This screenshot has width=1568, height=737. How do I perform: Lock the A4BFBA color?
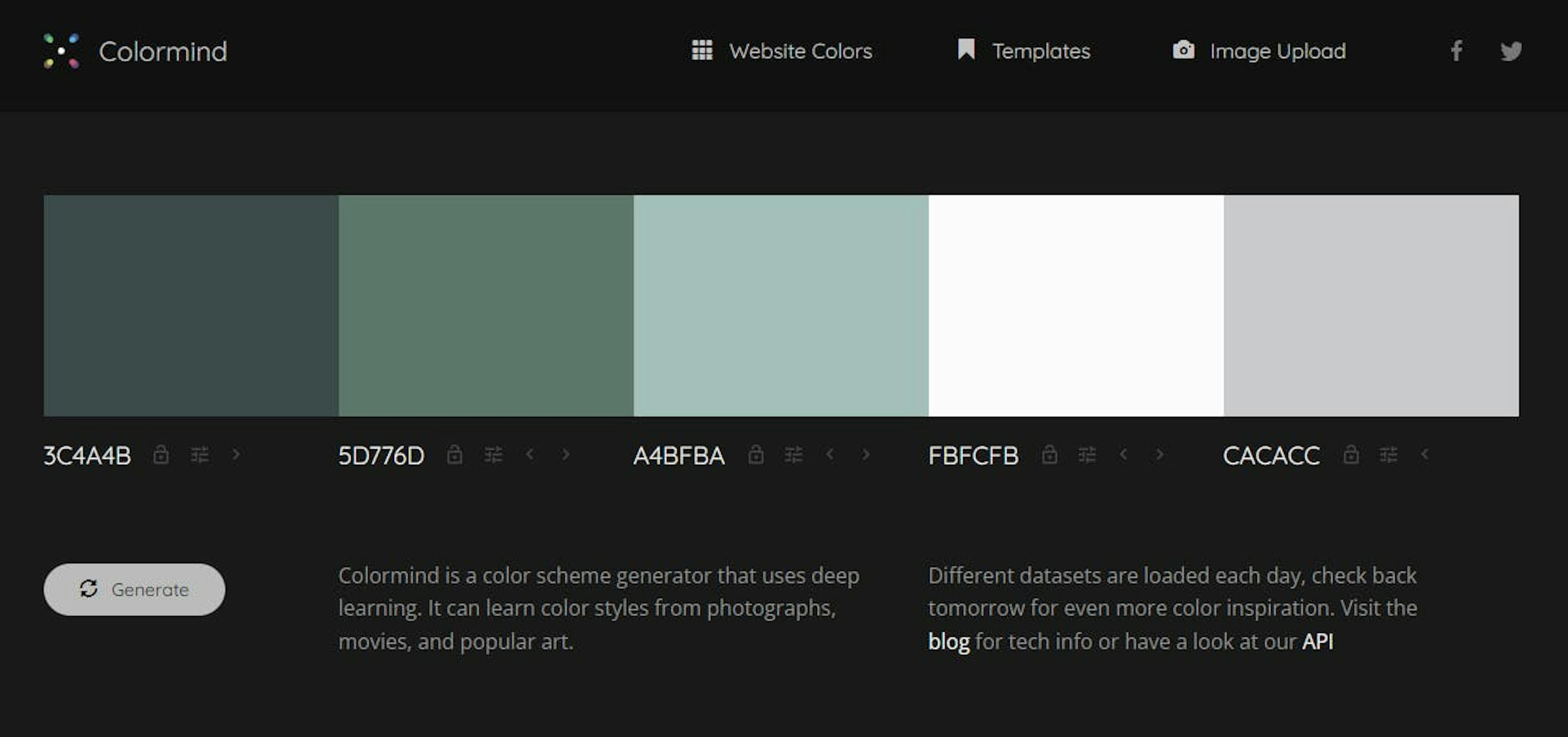pyautogui.click(x=755, y=454)
